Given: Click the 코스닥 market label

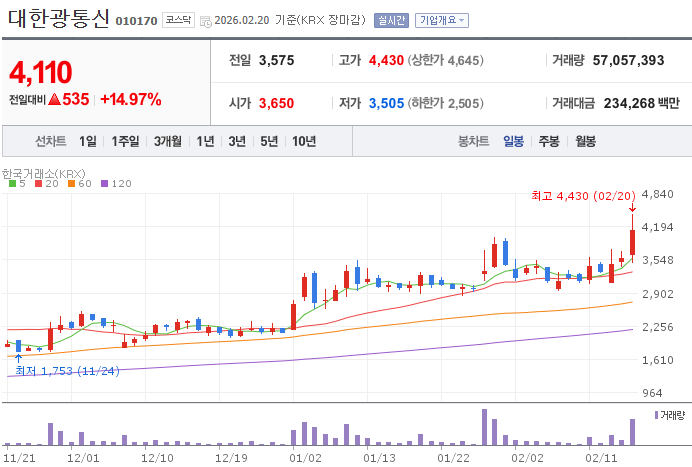Looking at the screenshot, I should [178, 20].
